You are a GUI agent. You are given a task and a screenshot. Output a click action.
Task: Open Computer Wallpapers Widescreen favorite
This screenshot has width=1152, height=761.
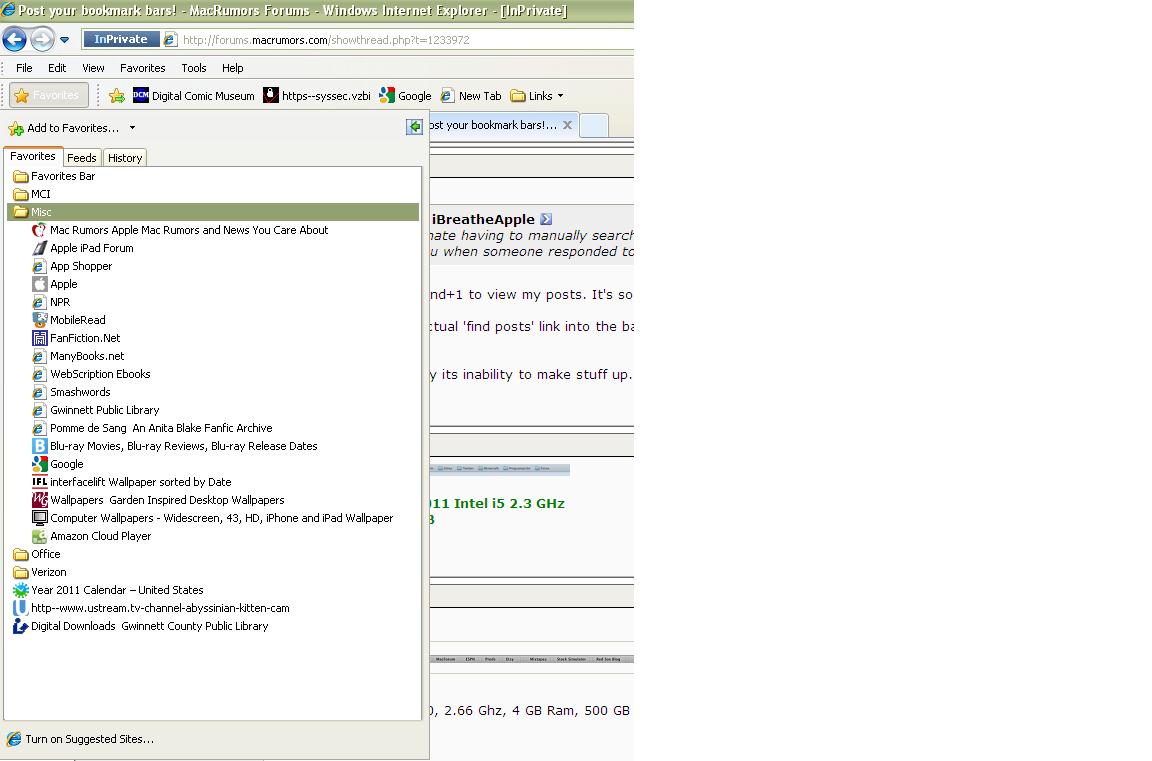click(213, 518)
